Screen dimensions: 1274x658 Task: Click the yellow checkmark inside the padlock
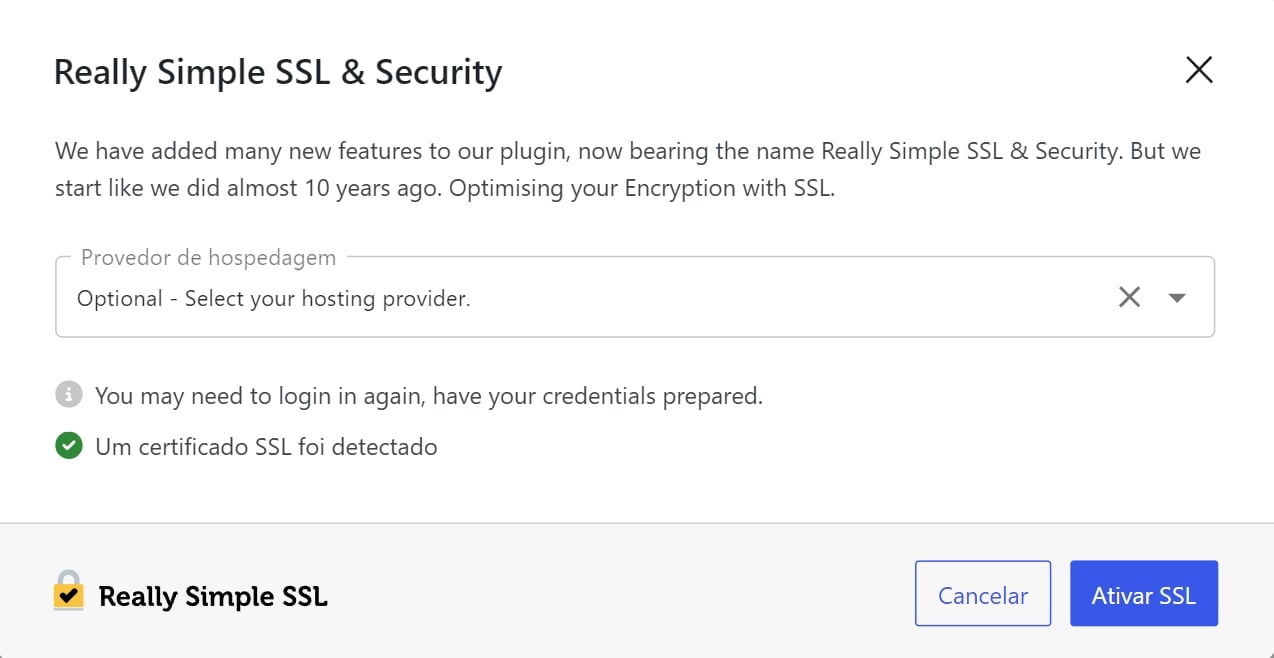click(68, 597)
